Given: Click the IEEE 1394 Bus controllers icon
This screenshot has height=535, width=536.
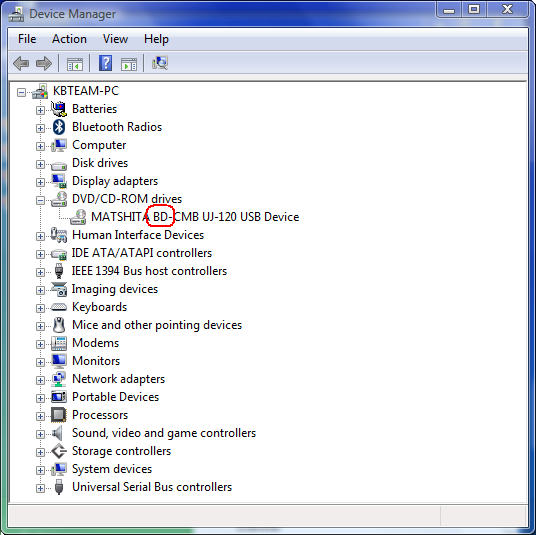Looking at the screenshot, I should point(59,271).
